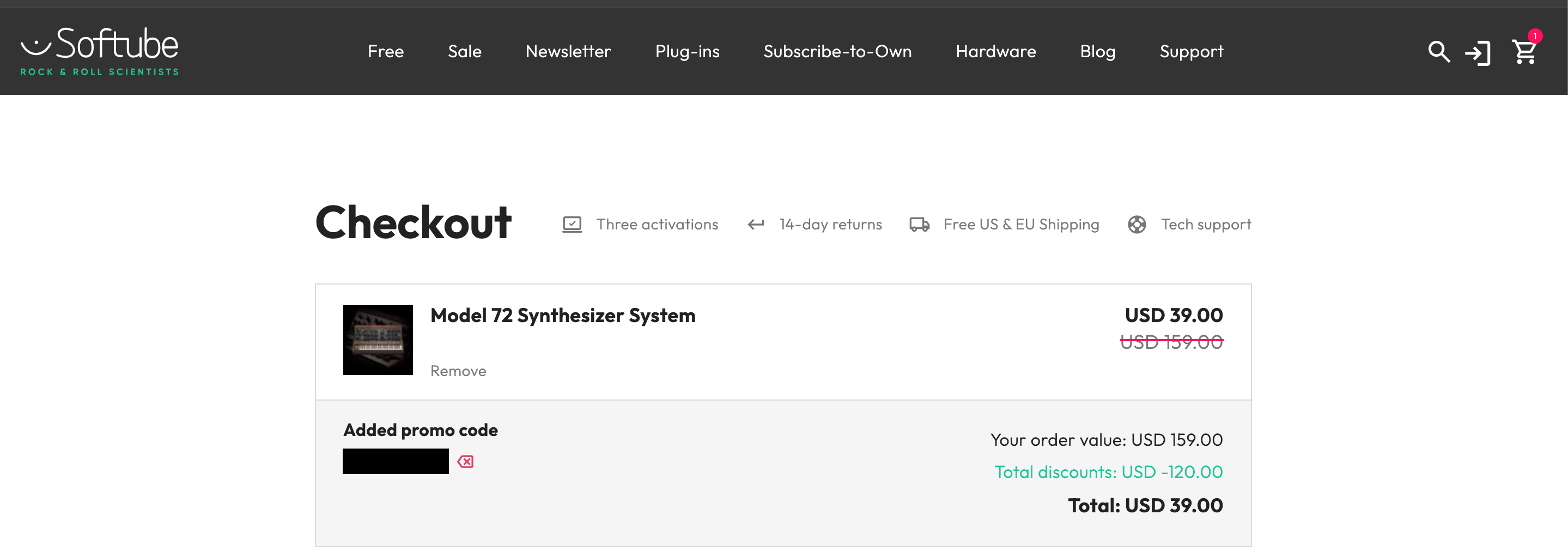Click the 14-day returns arrow icon
Image resolution: width=1568 pixels, height=557 pixels.
coord(755,225)
